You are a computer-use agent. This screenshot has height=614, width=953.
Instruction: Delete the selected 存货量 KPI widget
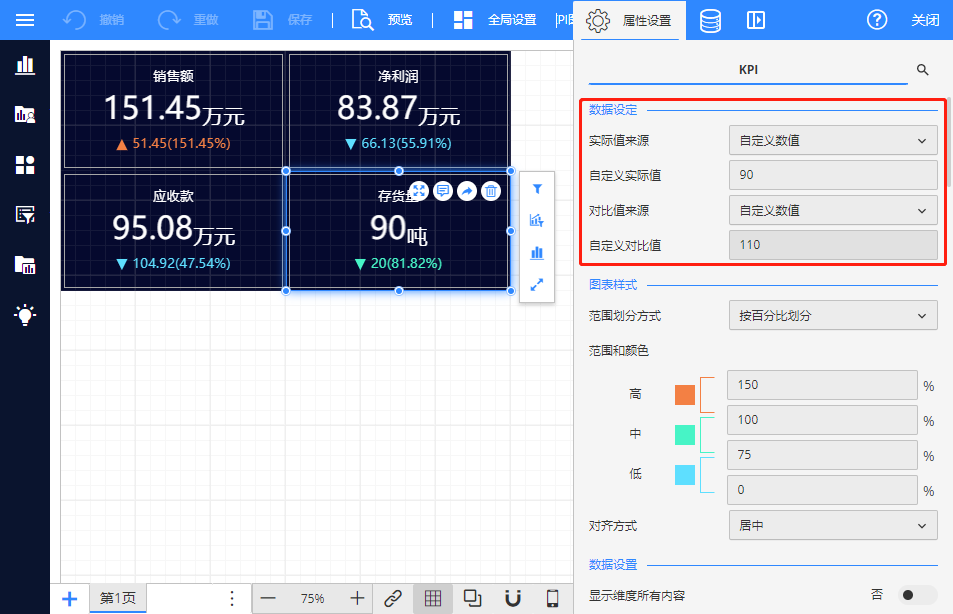pyautogui.click(x=491, y=191)
